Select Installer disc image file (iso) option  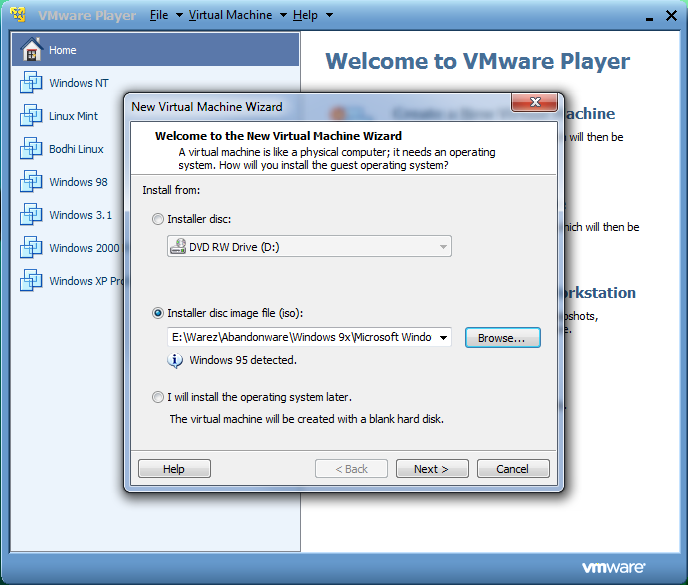tap(158, 313)
